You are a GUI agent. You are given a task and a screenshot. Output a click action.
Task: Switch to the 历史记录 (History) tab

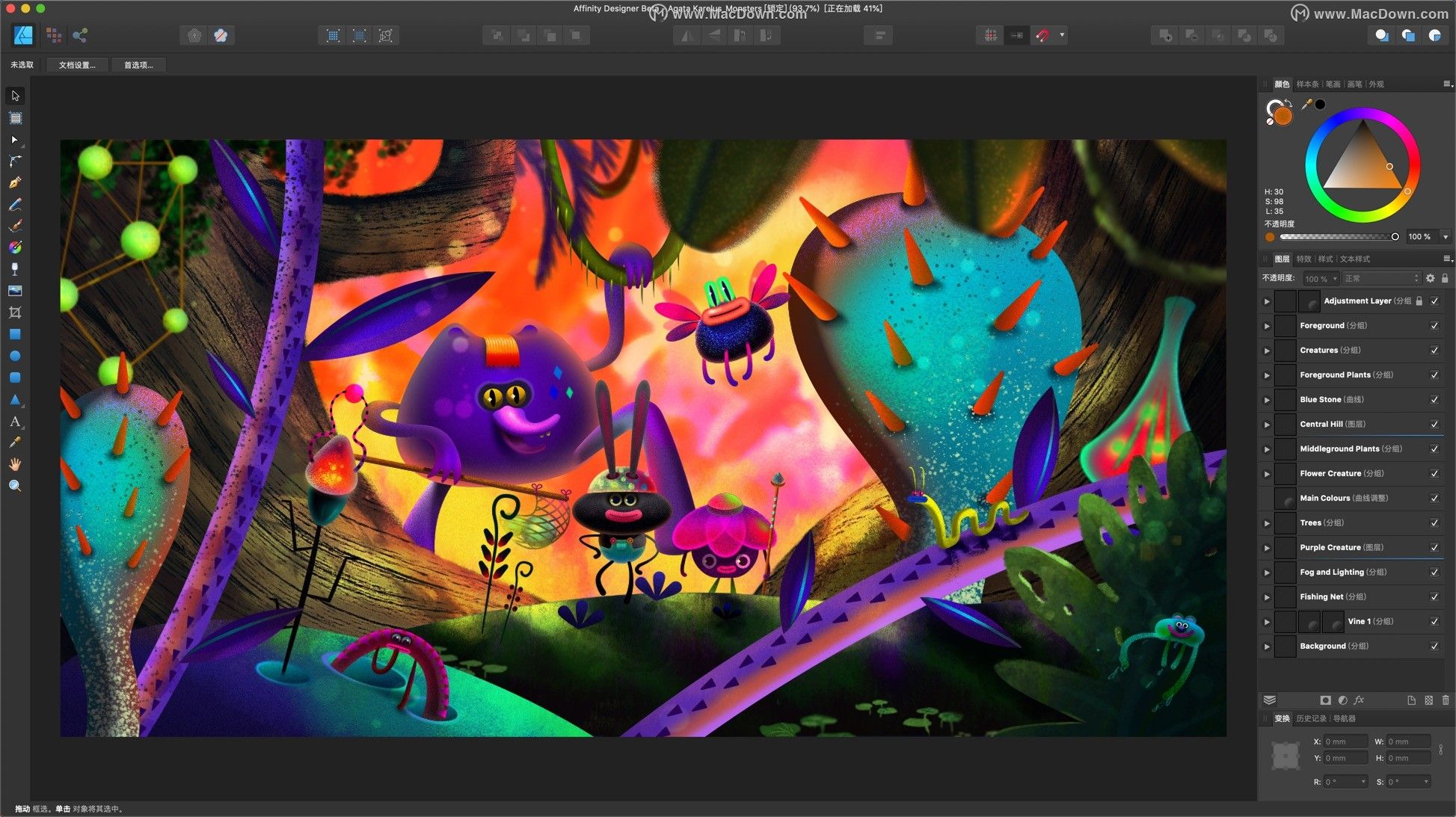pyautogui.click(x=1311, y=719)
